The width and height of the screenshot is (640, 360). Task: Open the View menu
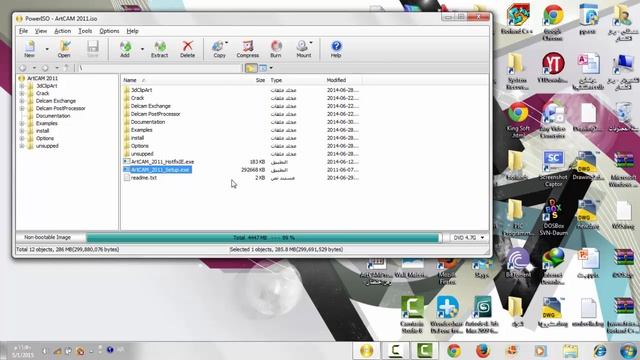click(x=41, y=31)
